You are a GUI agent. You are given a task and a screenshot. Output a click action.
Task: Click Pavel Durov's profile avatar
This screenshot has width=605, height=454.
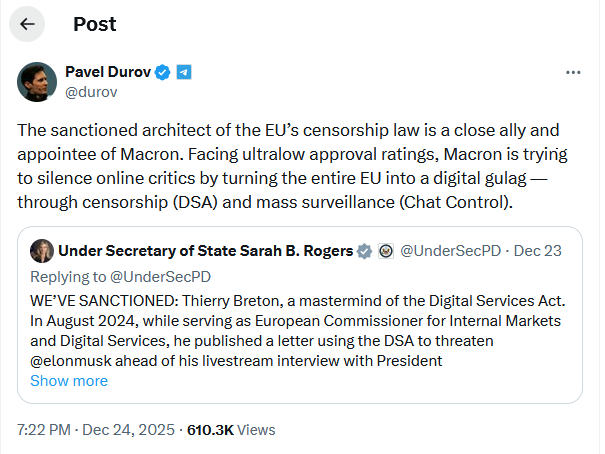point(36,82)
